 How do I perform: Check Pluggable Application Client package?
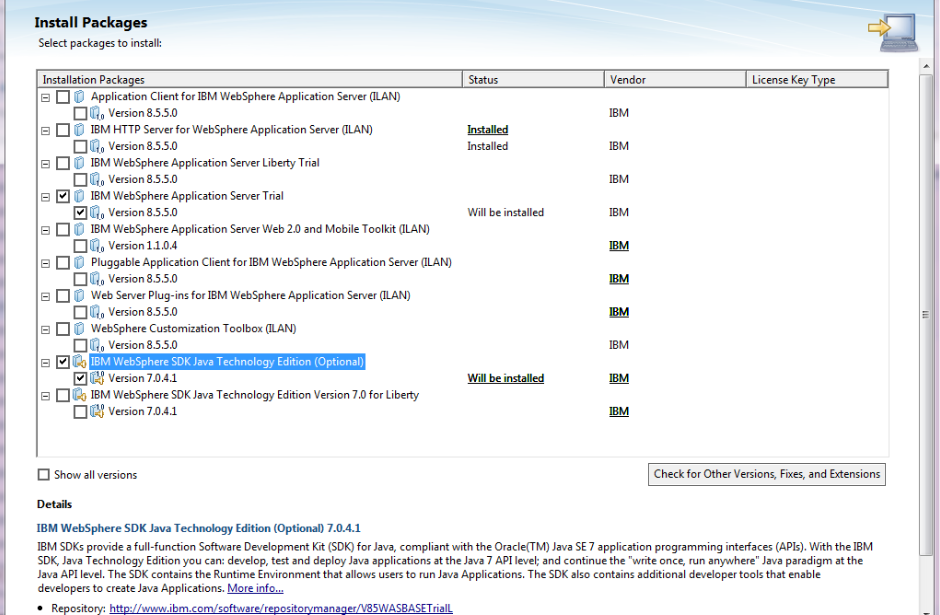coord(63,263)
